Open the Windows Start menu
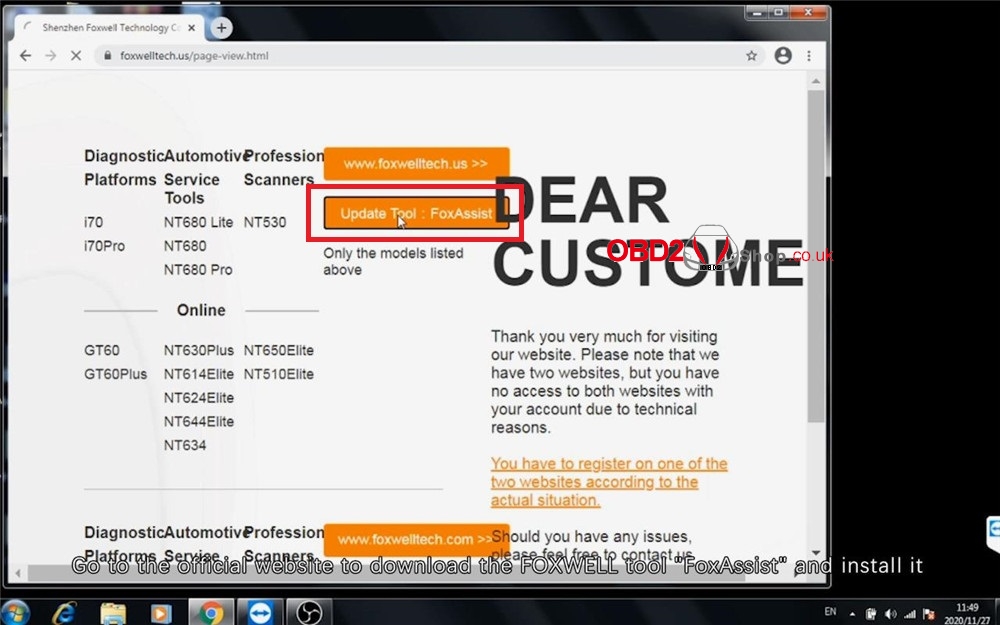Screen dimensions: 1000x625 17,611
